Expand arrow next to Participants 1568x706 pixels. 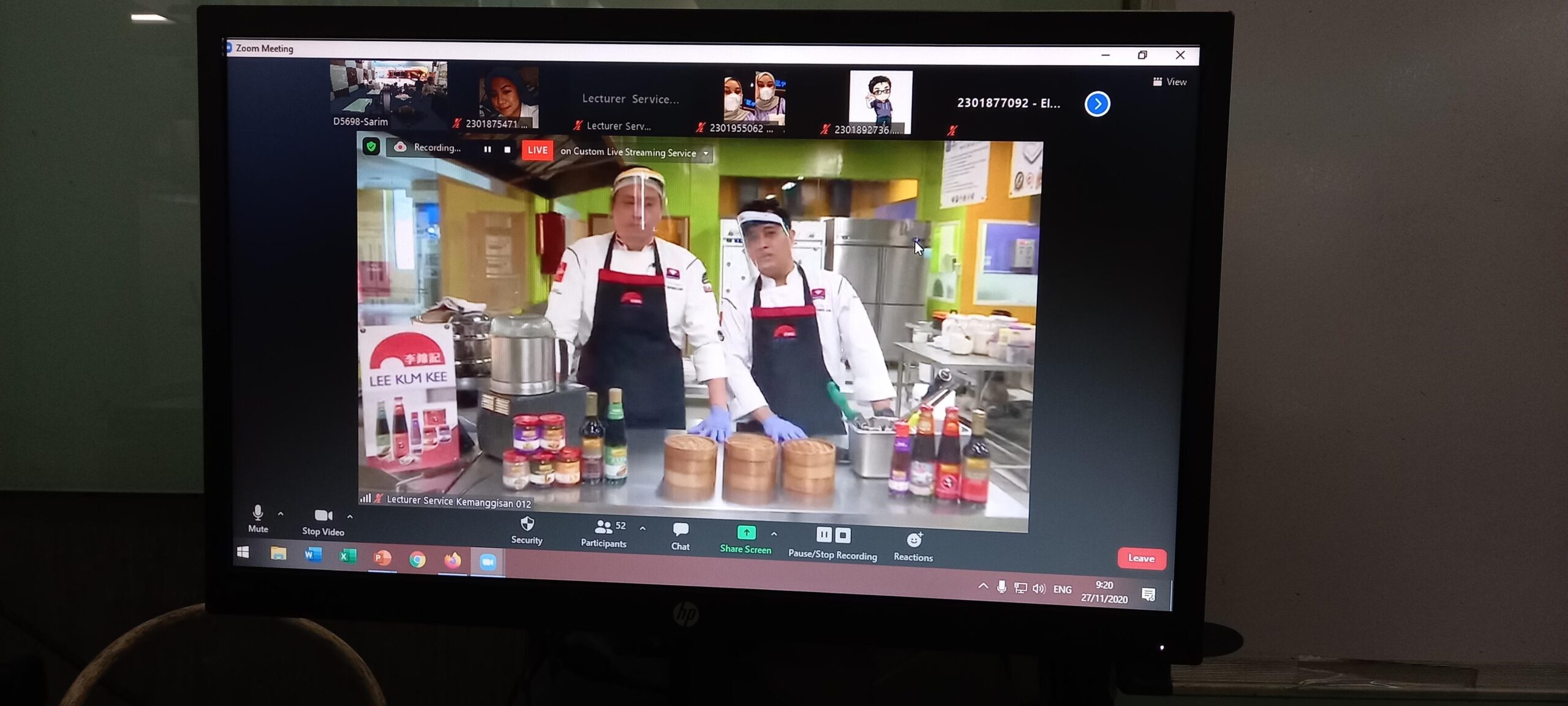click(x=643, y=528)
